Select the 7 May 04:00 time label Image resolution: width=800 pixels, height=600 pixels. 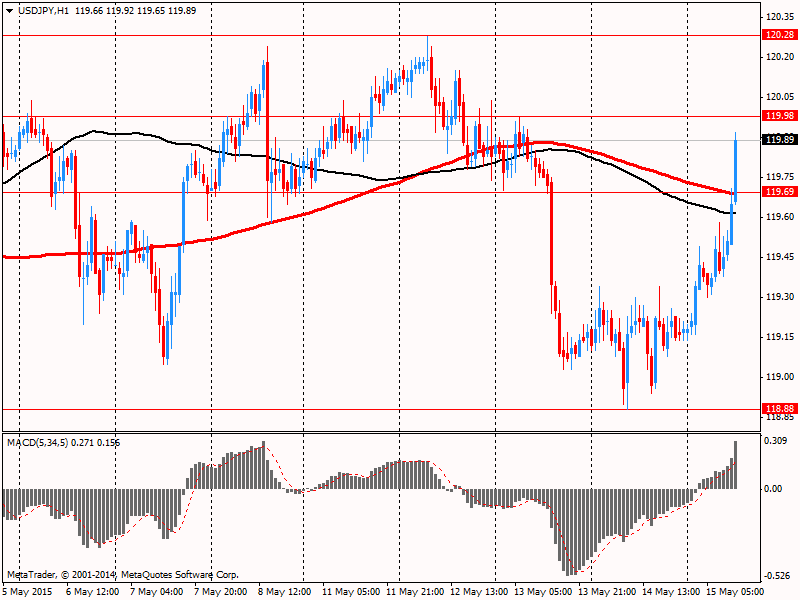tap(157, 592)
